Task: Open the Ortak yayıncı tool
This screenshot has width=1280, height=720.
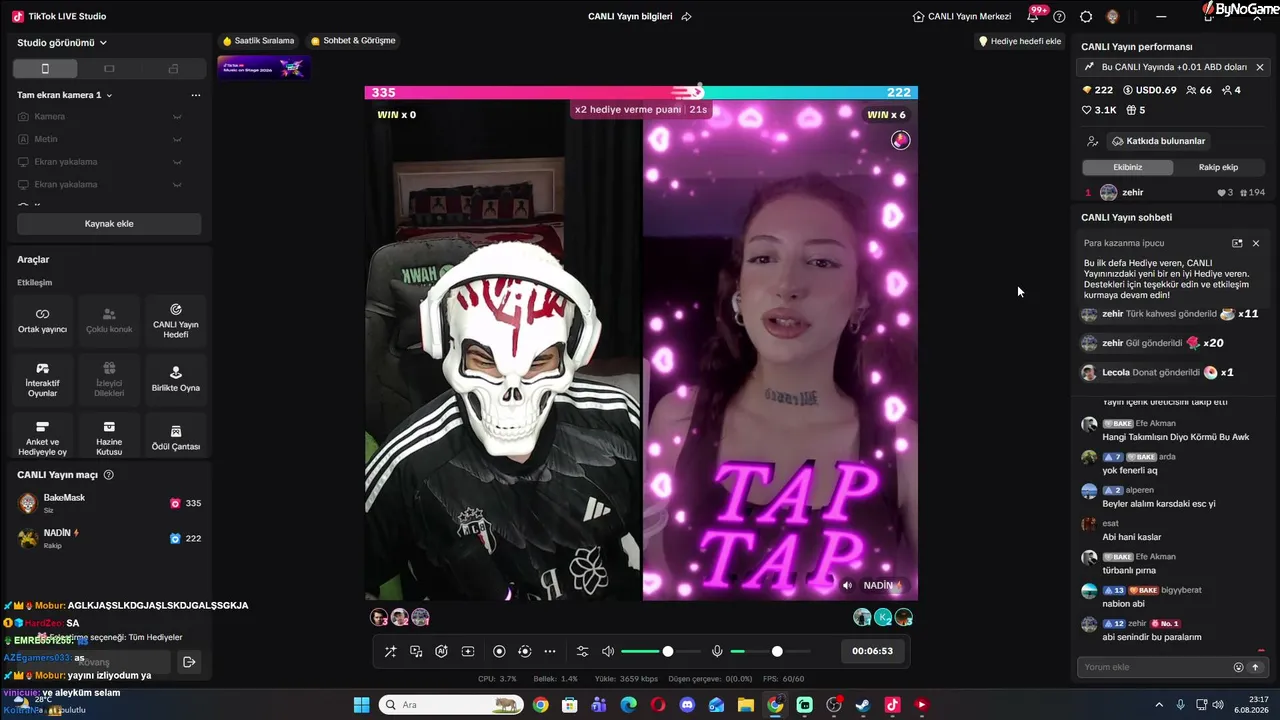Action: tap(43, 321)
